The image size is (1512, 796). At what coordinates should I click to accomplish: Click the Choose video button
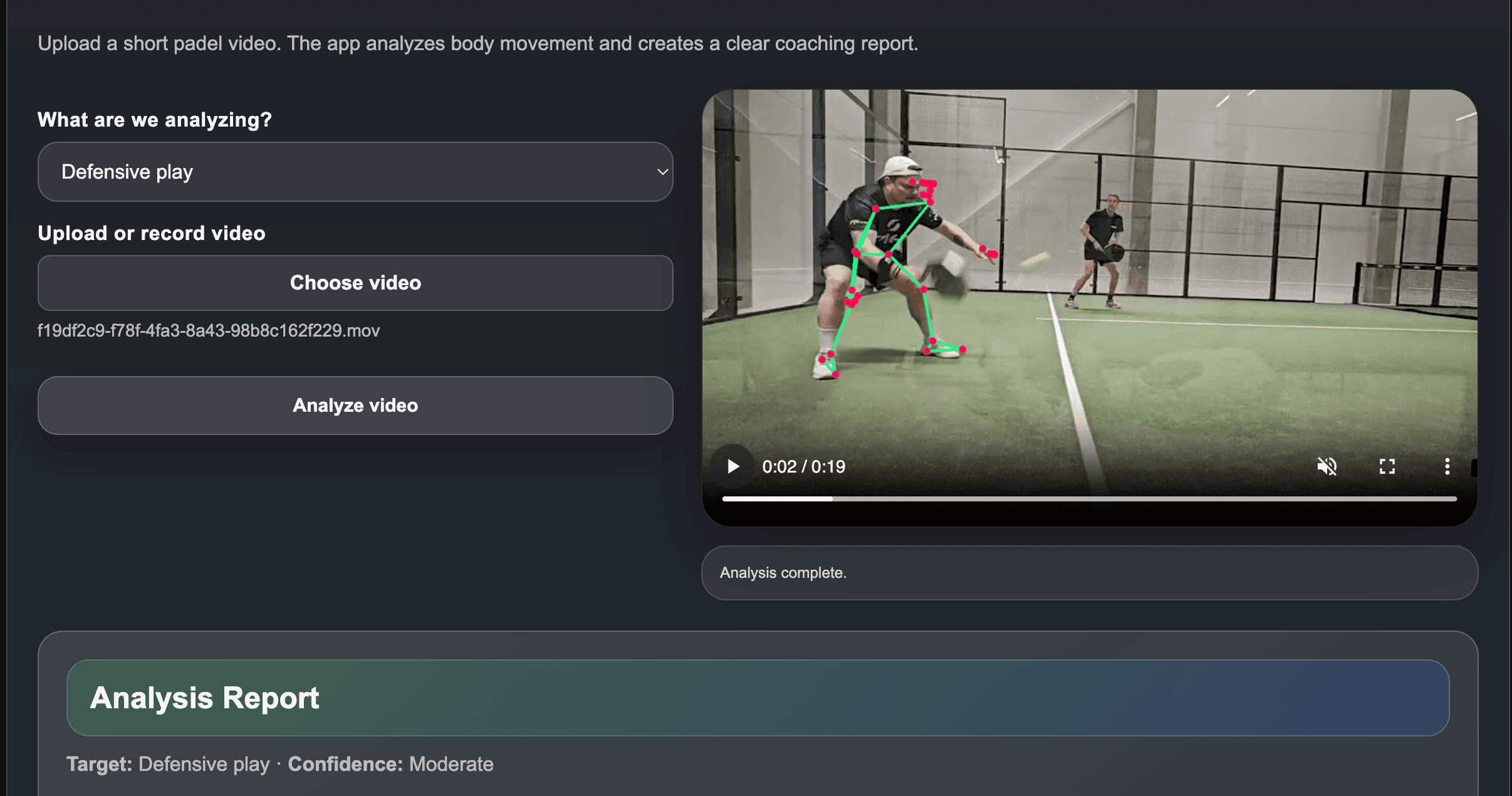click(x=355, y=283)
